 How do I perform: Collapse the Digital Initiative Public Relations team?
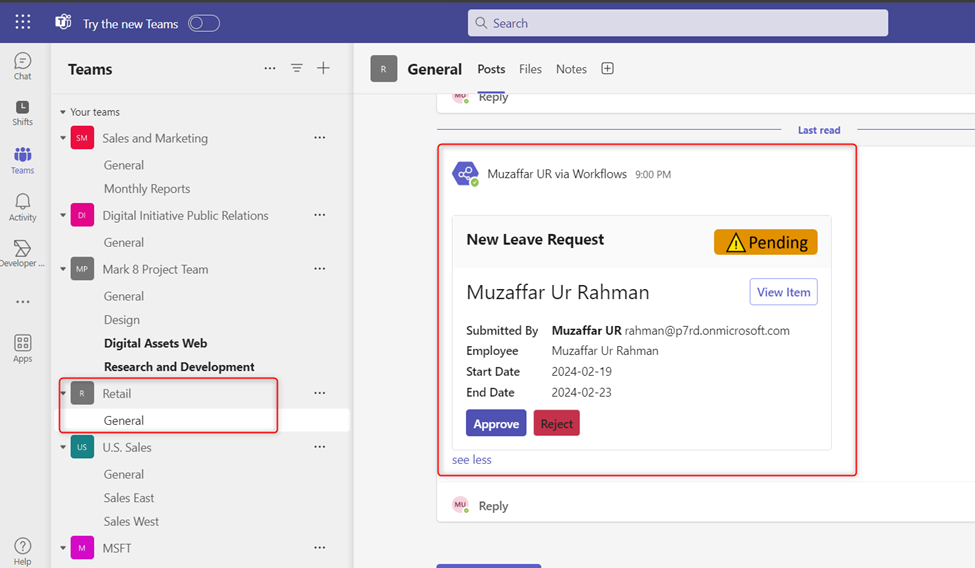pos(63,215)
